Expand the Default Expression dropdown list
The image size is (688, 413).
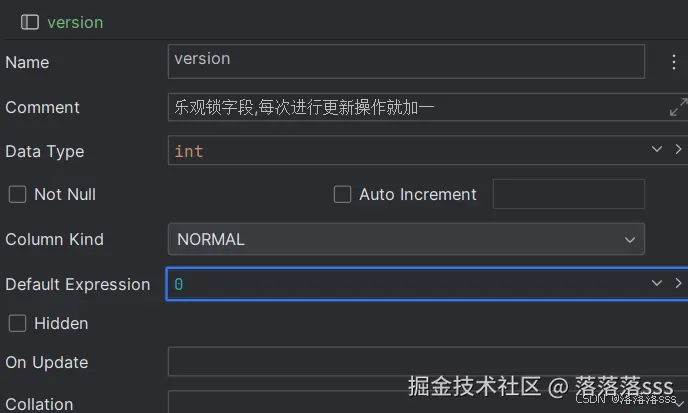(657, 283)
